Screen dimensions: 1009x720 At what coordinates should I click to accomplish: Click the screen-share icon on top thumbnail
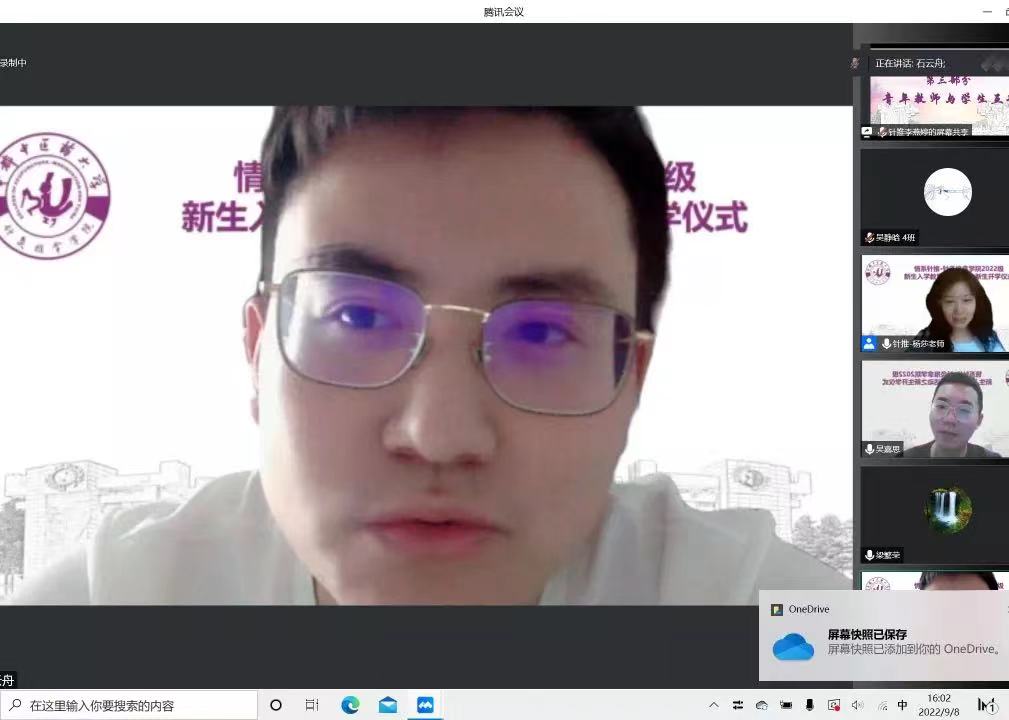point(867,132)
